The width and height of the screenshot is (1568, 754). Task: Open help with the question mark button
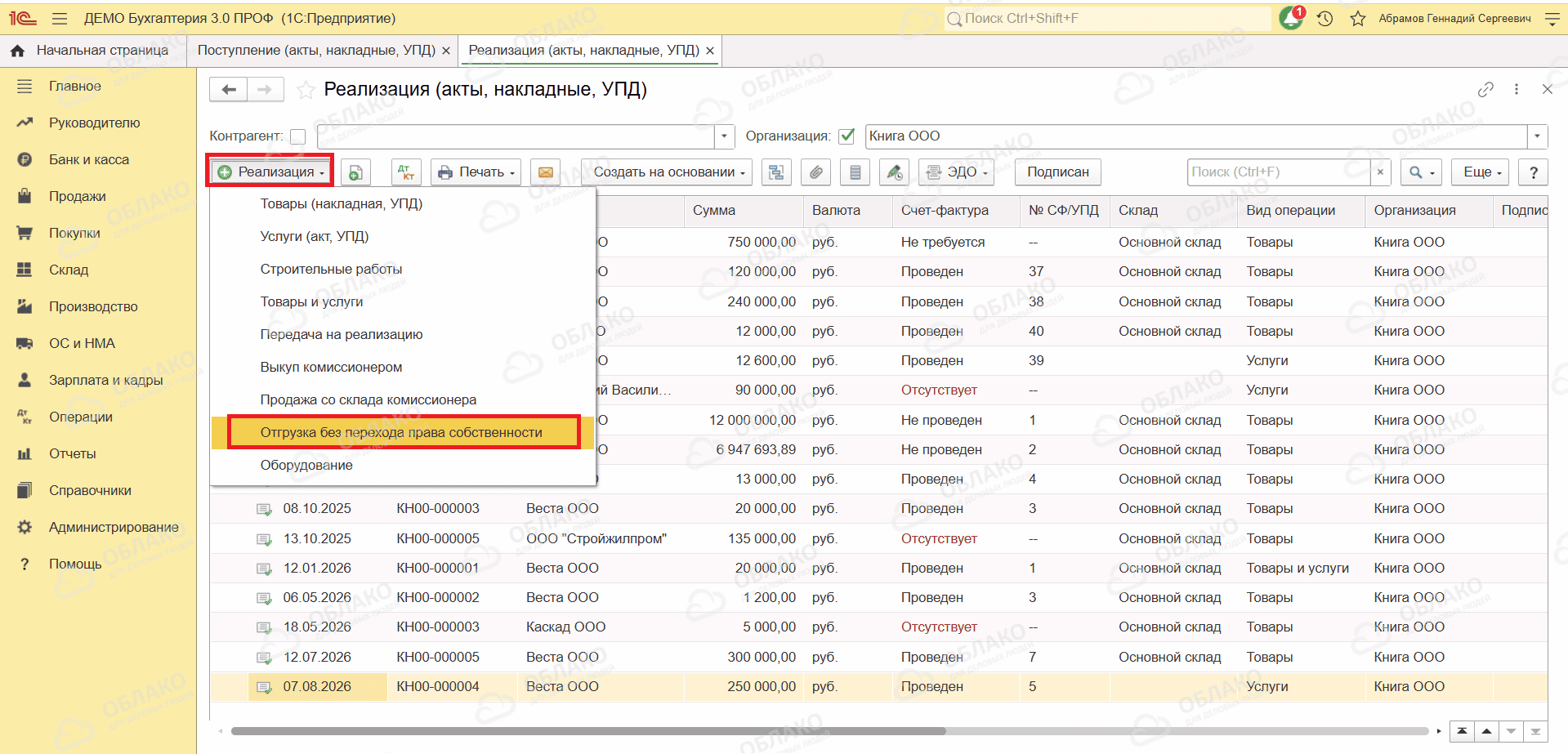click(x=1534, y=172)
